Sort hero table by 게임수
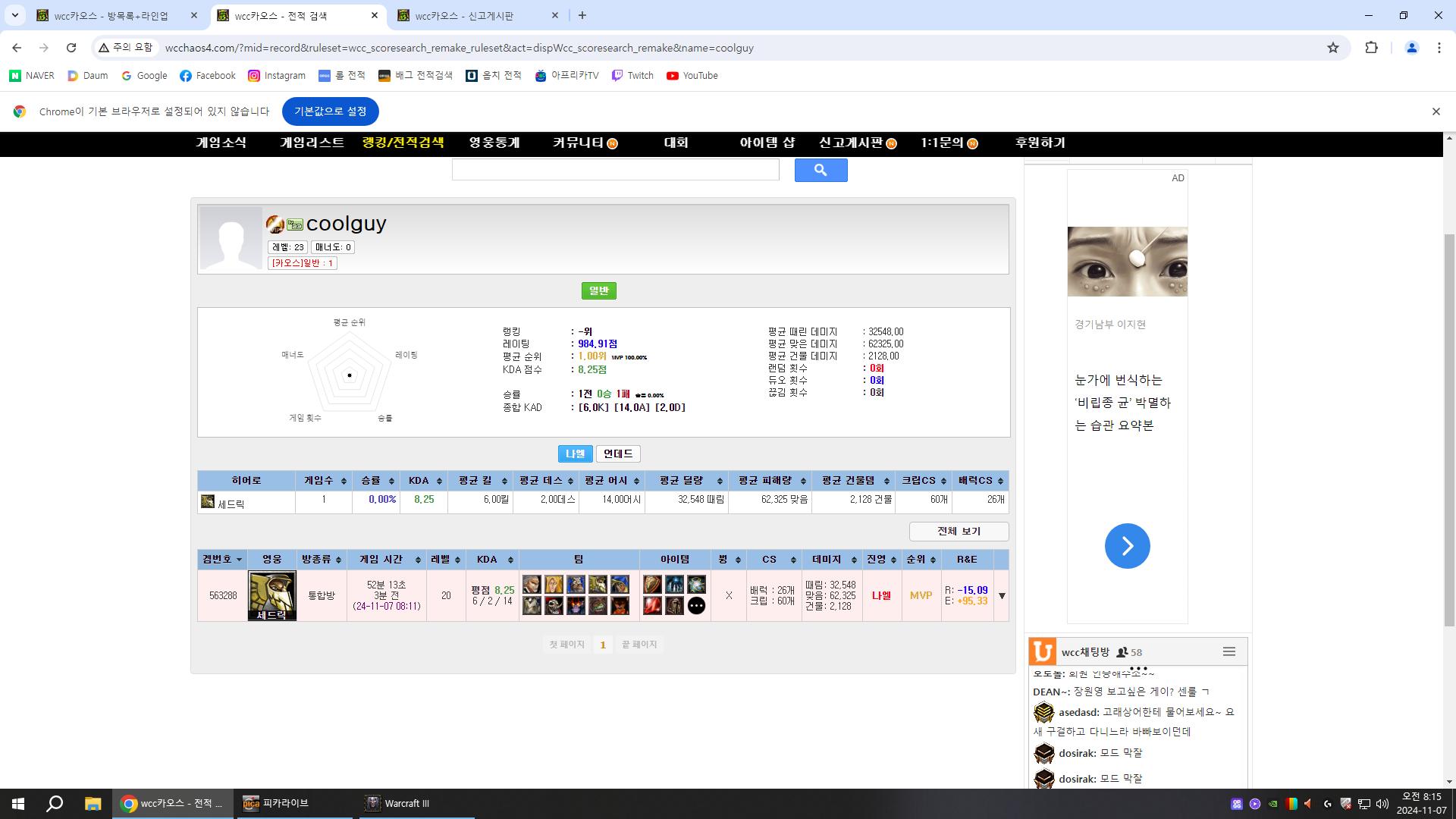Screen dimensions: 1456x819 point(323,481)
